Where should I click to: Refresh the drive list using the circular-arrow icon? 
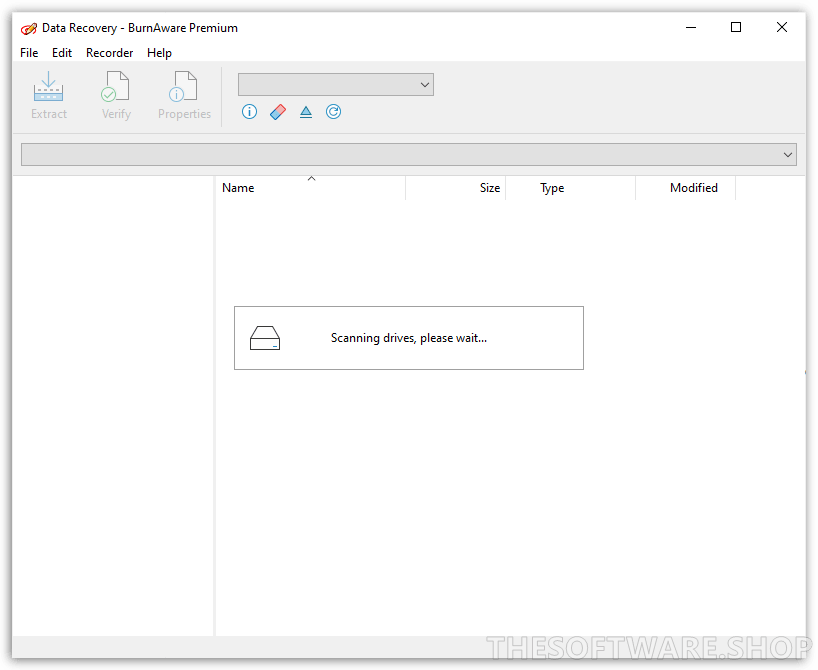point(333,111)
